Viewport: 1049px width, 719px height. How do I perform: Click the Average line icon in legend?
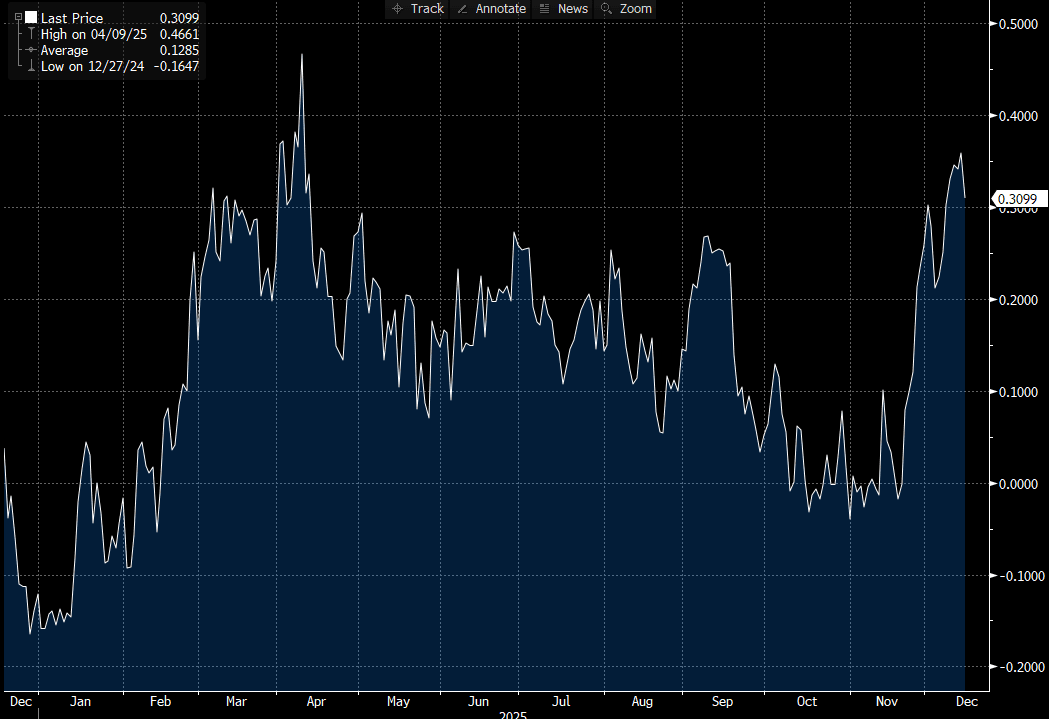click(x=31, y=50)
